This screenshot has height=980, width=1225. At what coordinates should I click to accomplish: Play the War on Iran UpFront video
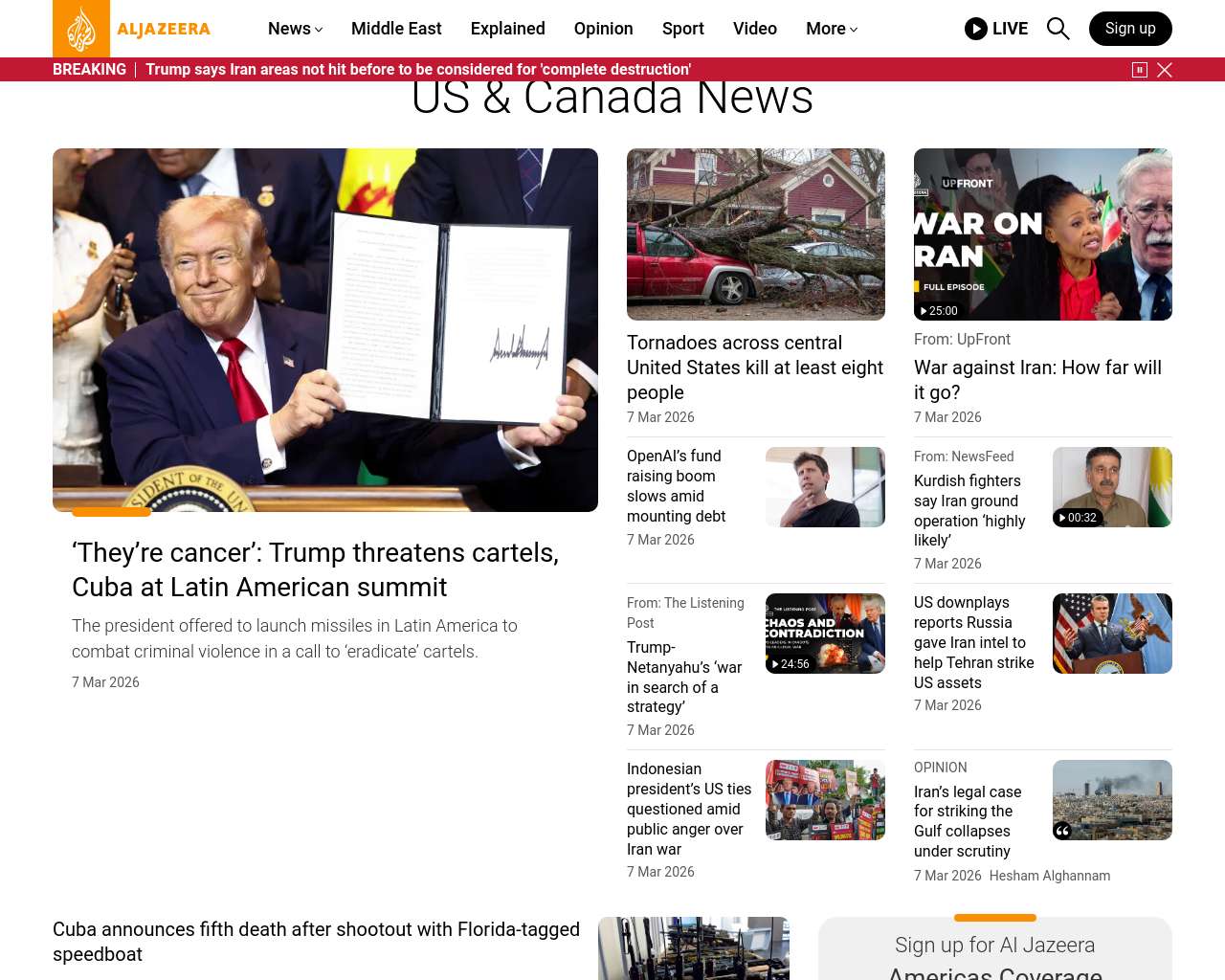coord(1043,234)
